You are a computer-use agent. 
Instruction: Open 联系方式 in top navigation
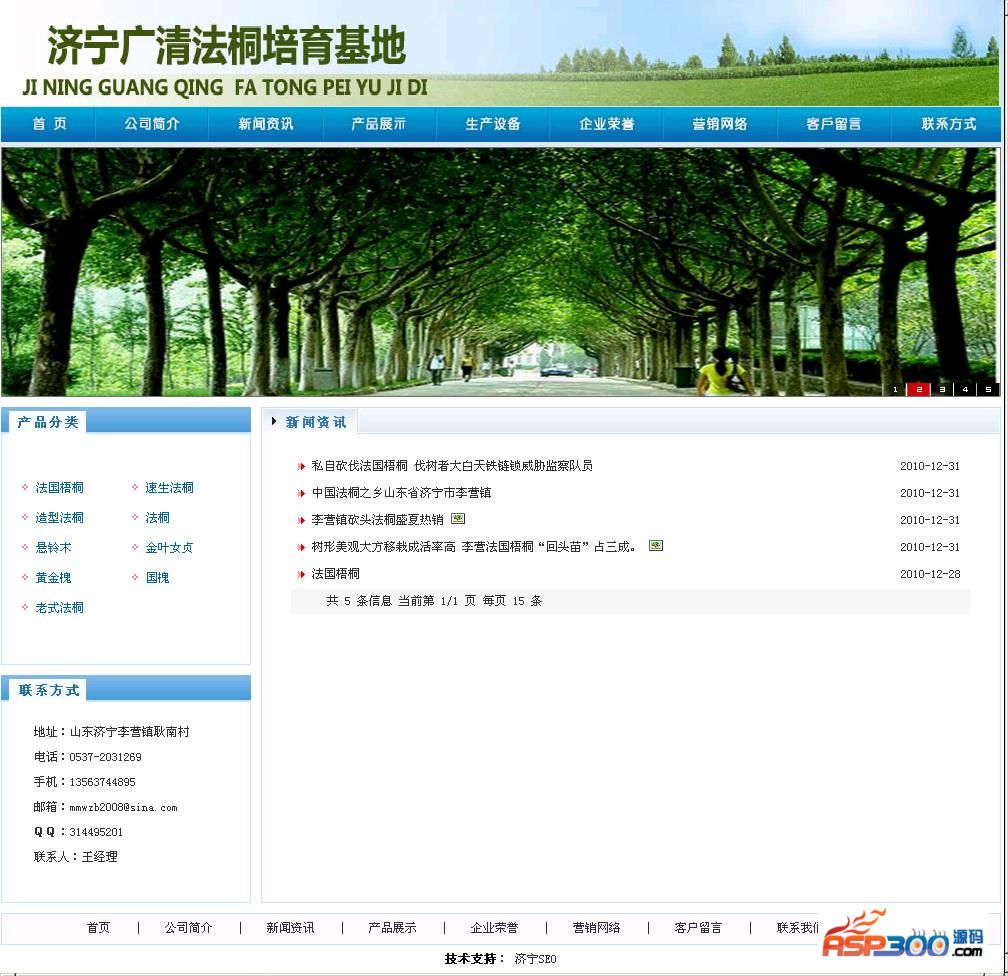949,124
